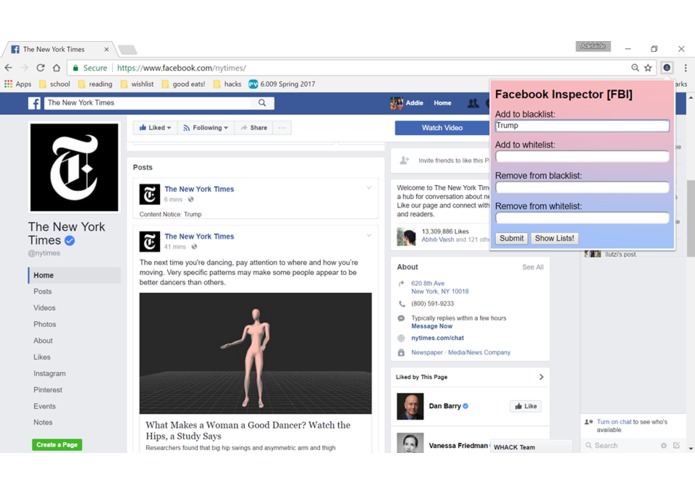Screen dimensions: 695x494
Task: Click the Share button
Action: point(254,128)
